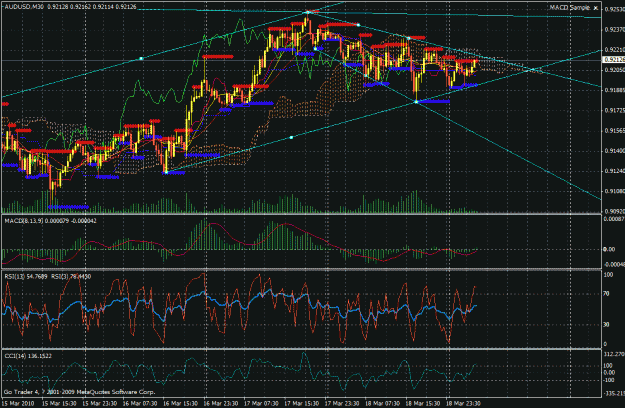Click the 18 Mar 07:30 time label
The height and width of the screenshot is (408, 625).
(x=383, y=403)
